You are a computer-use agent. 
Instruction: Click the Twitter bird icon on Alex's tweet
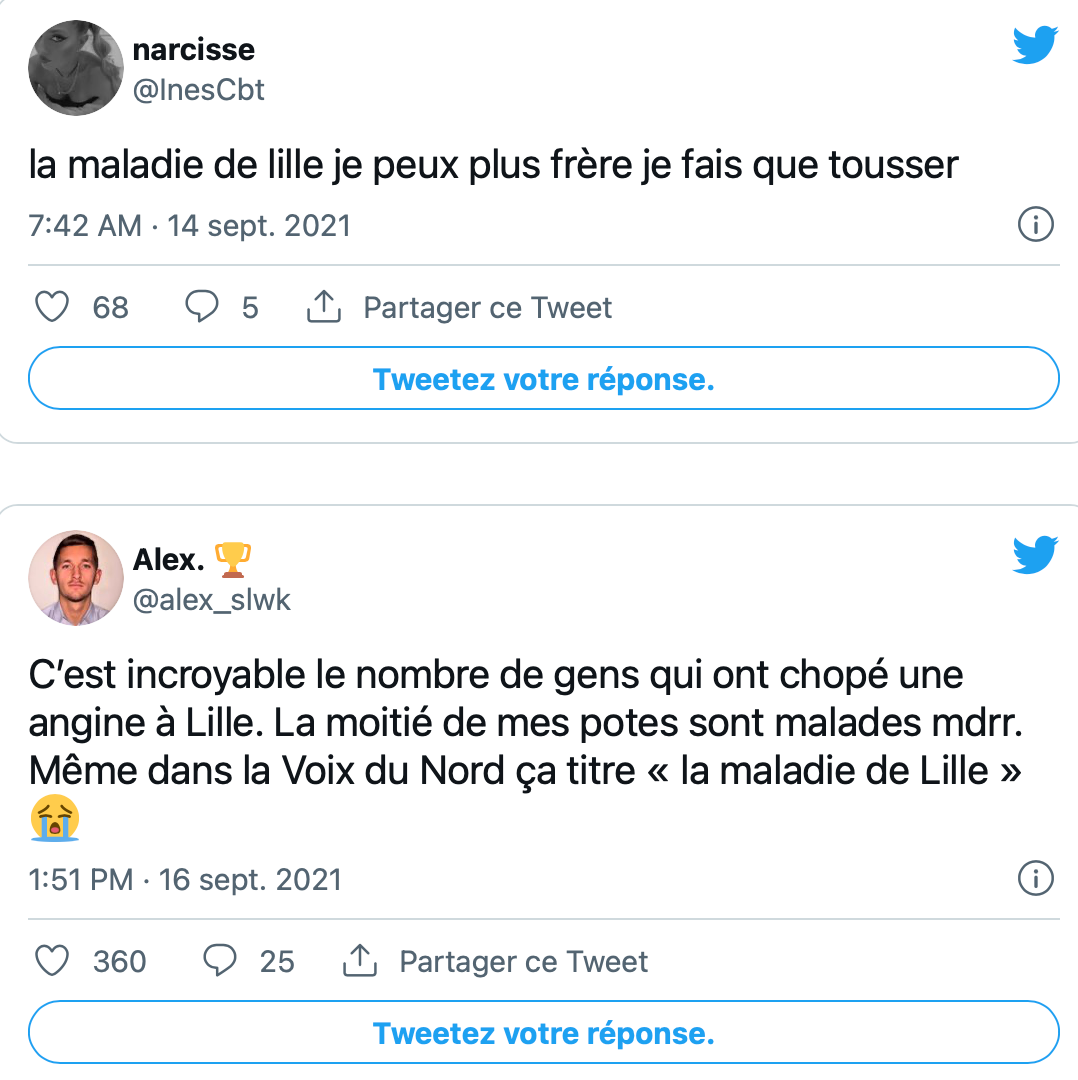1034,555
